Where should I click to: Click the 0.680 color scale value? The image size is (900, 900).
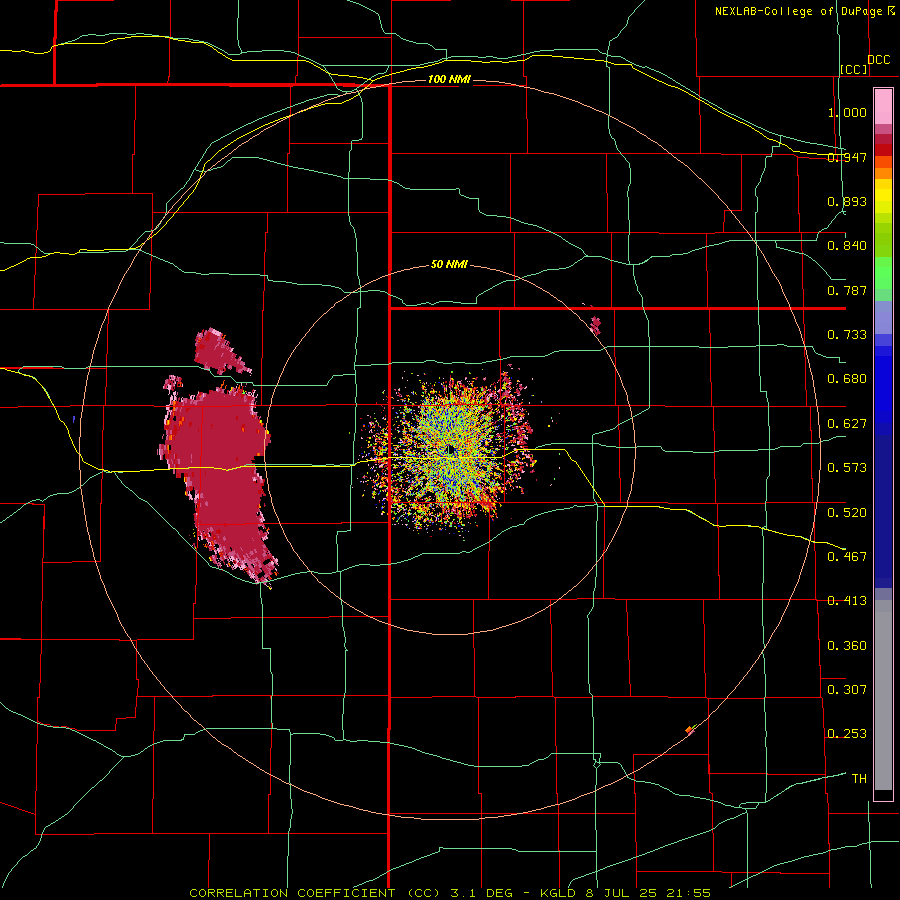pyautogui.click(x=847, y=379)
